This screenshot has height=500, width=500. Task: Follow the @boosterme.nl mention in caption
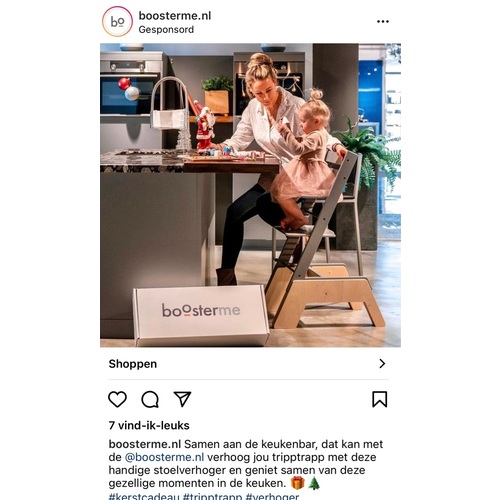[164, 457]
